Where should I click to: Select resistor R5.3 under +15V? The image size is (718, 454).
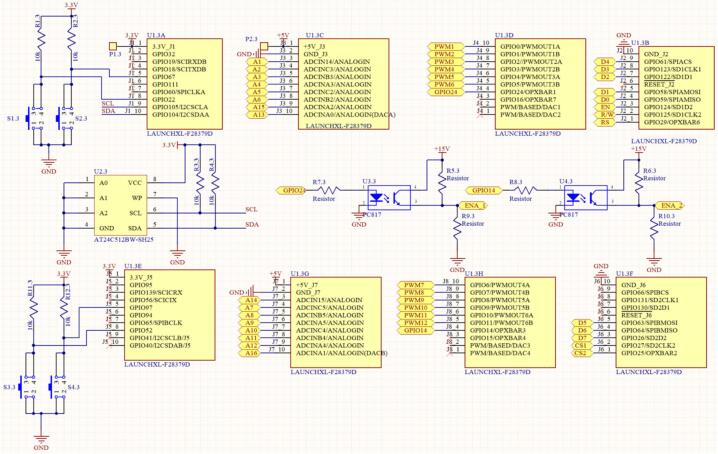click(442, 181)
